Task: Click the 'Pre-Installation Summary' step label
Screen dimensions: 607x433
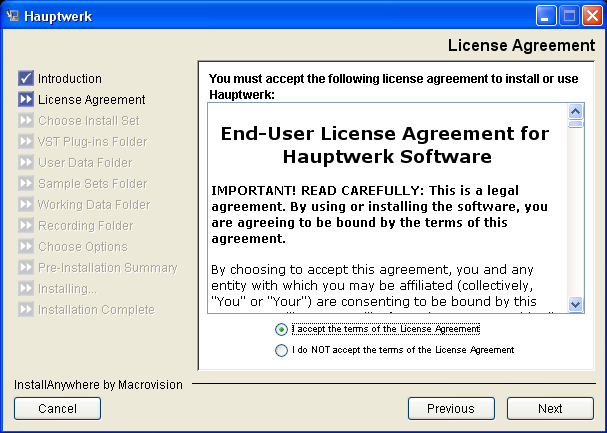Action: [108, 267]
